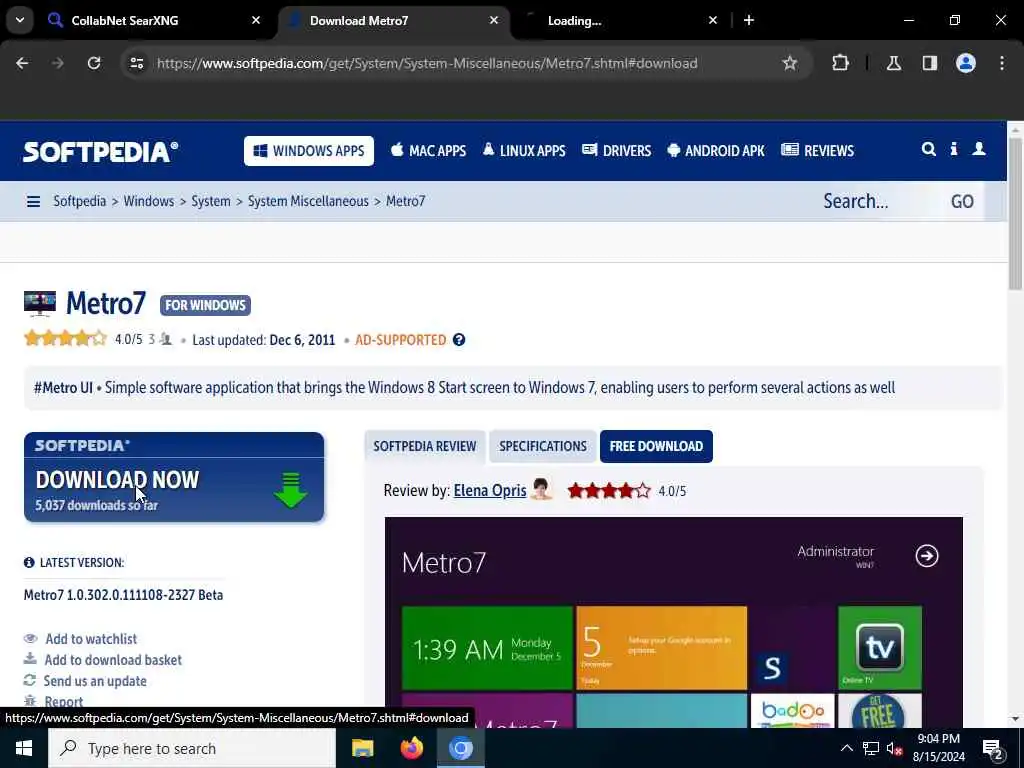
Task: Open a new browser tab
Action: [x=748, y=20]
